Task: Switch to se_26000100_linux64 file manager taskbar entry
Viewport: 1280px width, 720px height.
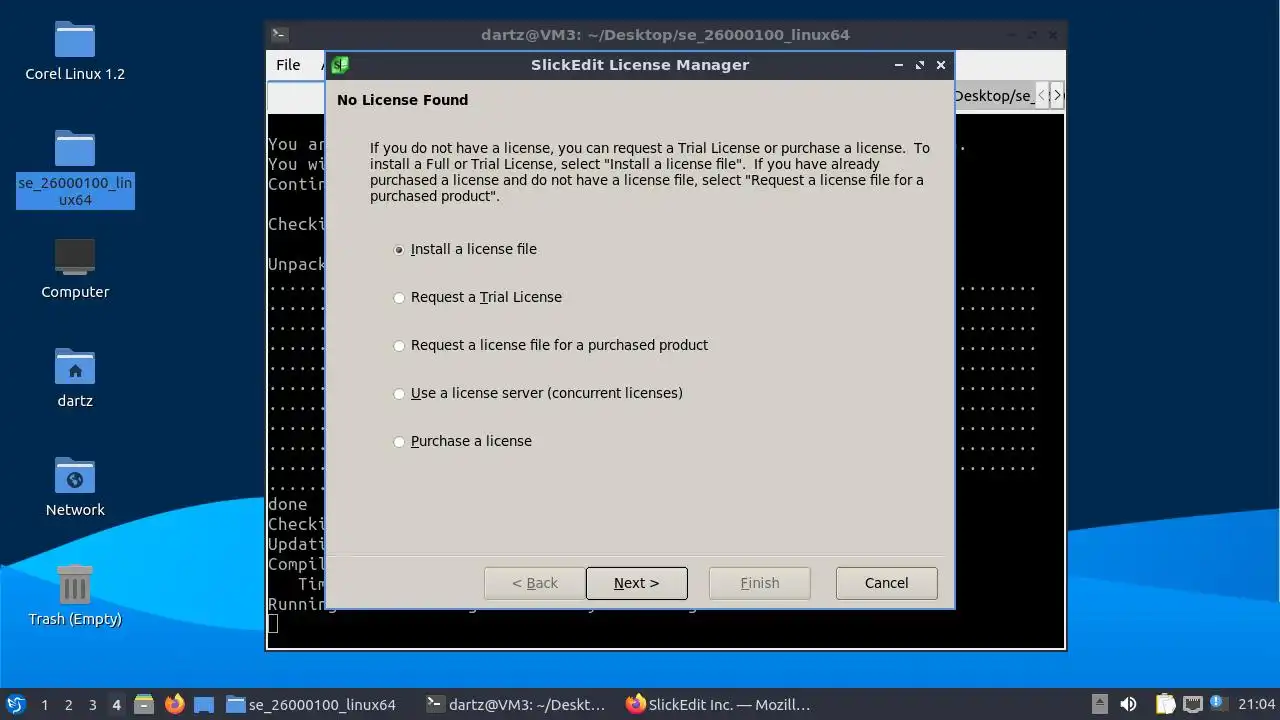Action: [x=311, y=705]
